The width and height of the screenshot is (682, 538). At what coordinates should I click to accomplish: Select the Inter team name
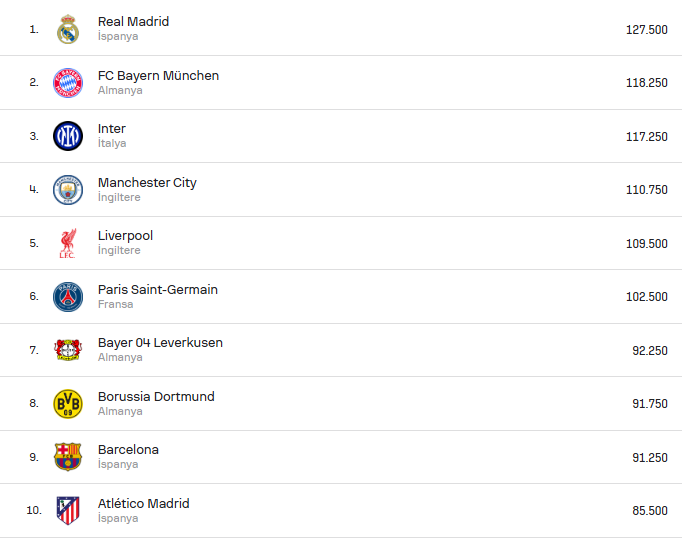coord(112,129)
